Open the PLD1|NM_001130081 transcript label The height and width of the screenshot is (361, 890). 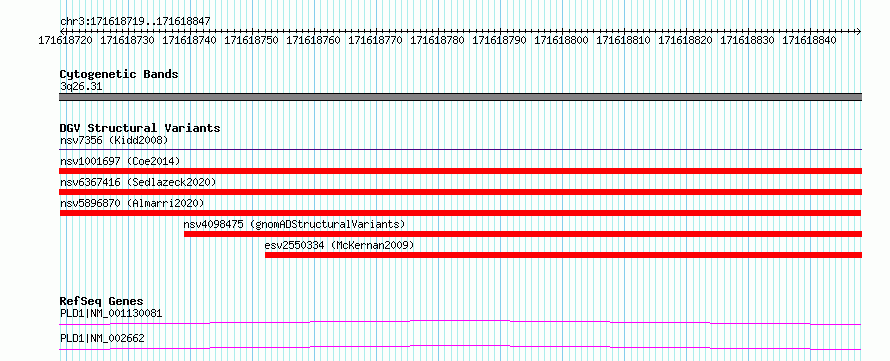coord(112,313)
